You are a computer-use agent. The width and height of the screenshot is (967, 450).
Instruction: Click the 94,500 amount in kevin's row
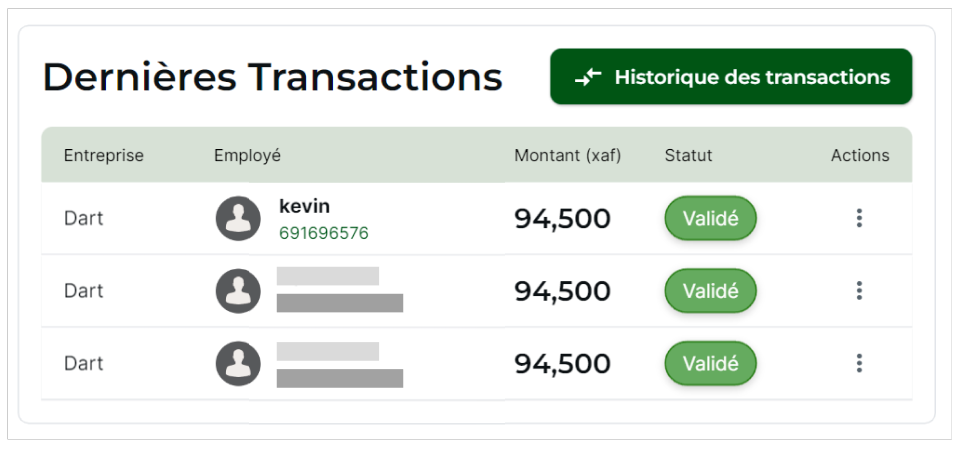(562, 218)
